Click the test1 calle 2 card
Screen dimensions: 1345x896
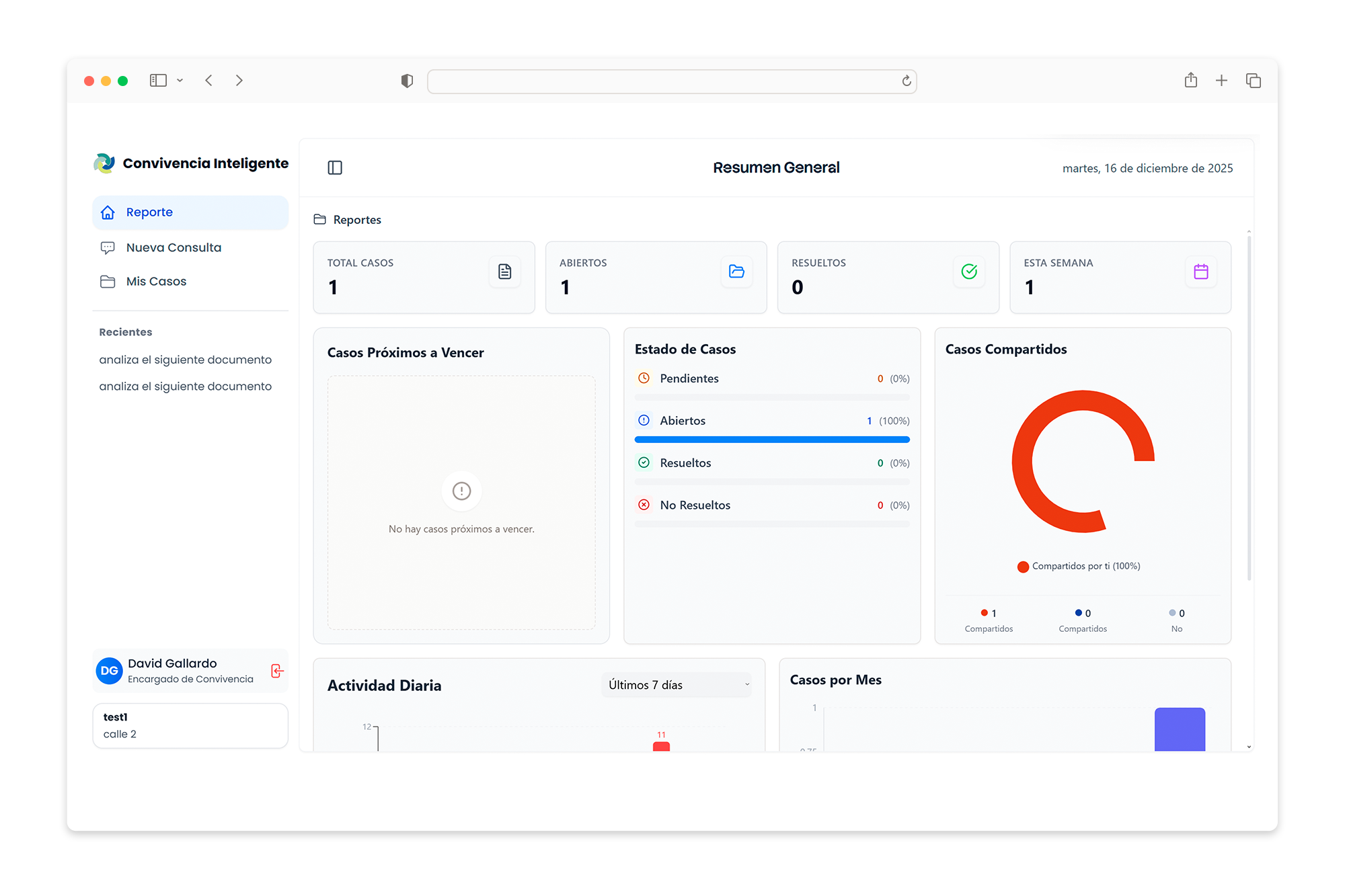point(190,725)
